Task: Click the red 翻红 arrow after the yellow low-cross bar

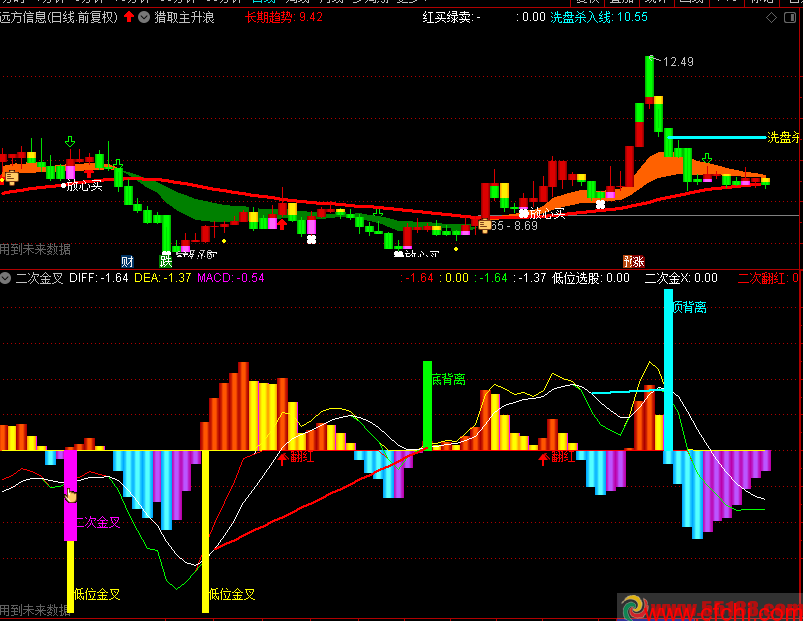Action: [282, 458]
